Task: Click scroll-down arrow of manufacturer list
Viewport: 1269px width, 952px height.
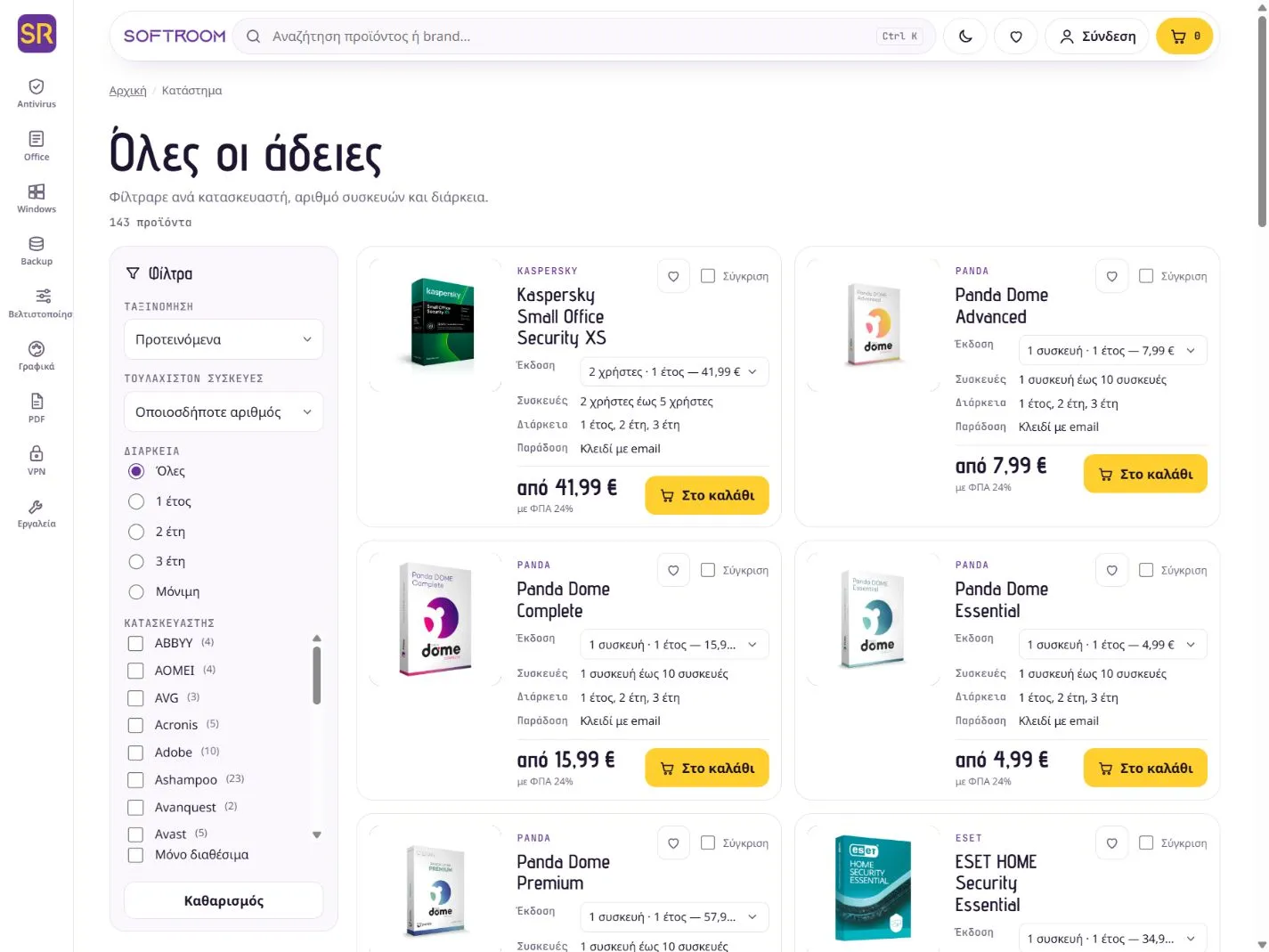Action: [x=316, y=835]
